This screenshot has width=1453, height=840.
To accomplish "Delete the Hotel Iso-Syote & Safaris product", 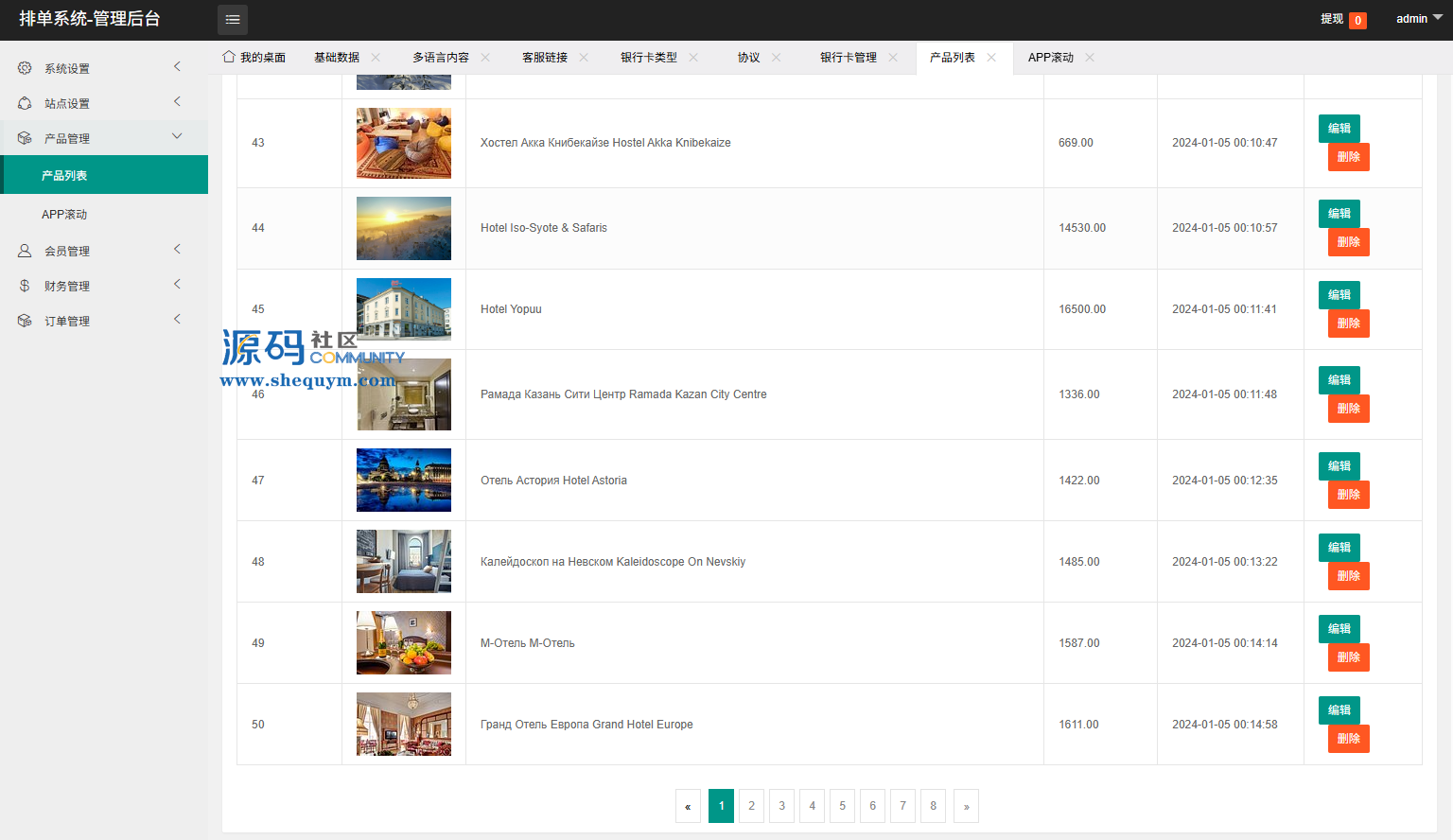I will click(x=1348, y=242).
